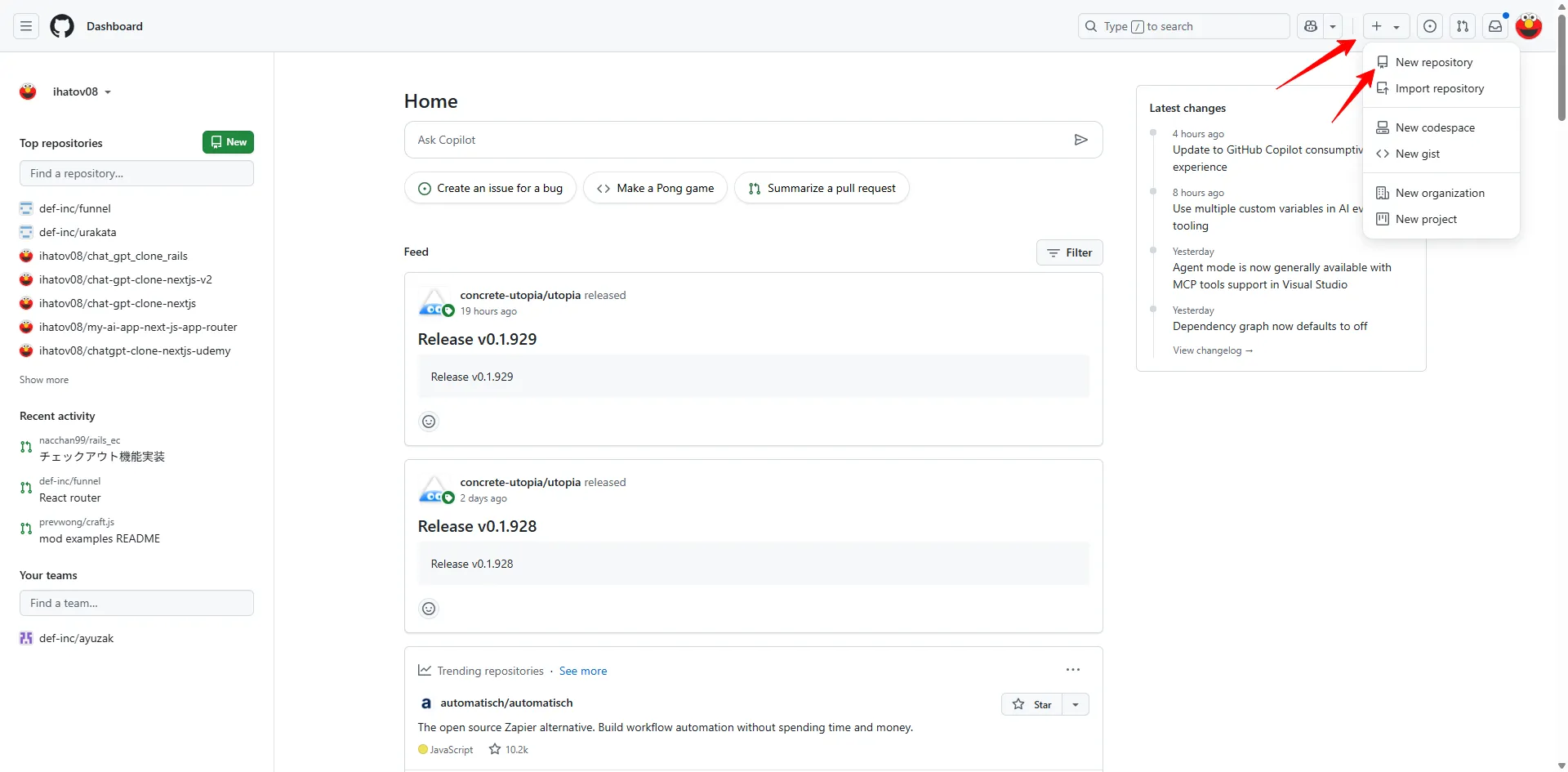Open def-inc/urakata repository

pos(78,232)
